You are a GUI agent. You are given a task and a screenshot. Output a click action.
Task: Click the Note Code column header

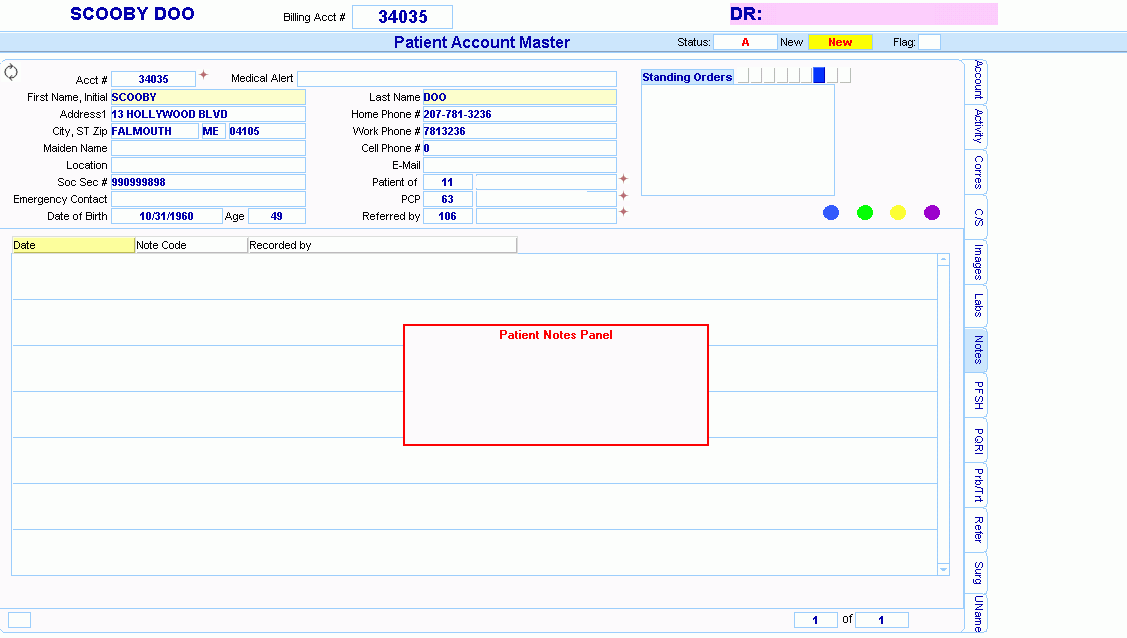(x=191, y=245)
